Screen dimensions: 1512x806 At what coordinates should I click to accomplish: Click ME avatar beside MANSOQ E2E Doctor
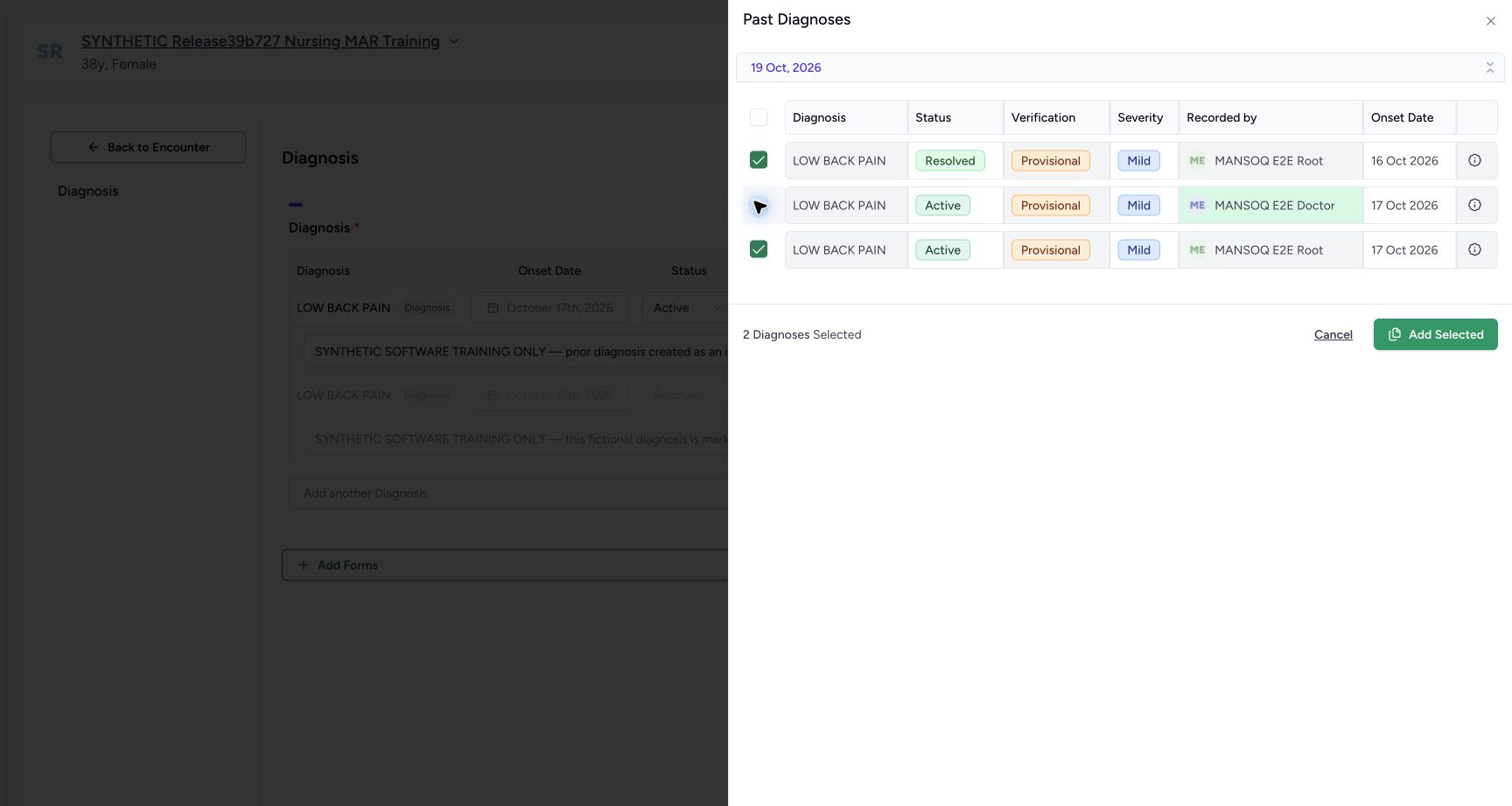pos(1197,205)
